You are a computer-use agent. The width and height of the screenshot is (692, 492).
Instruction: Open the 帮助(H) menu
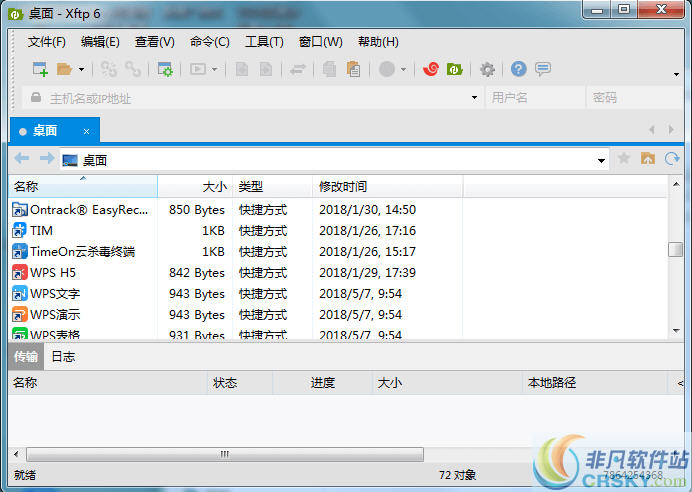[x=378, y=42]
